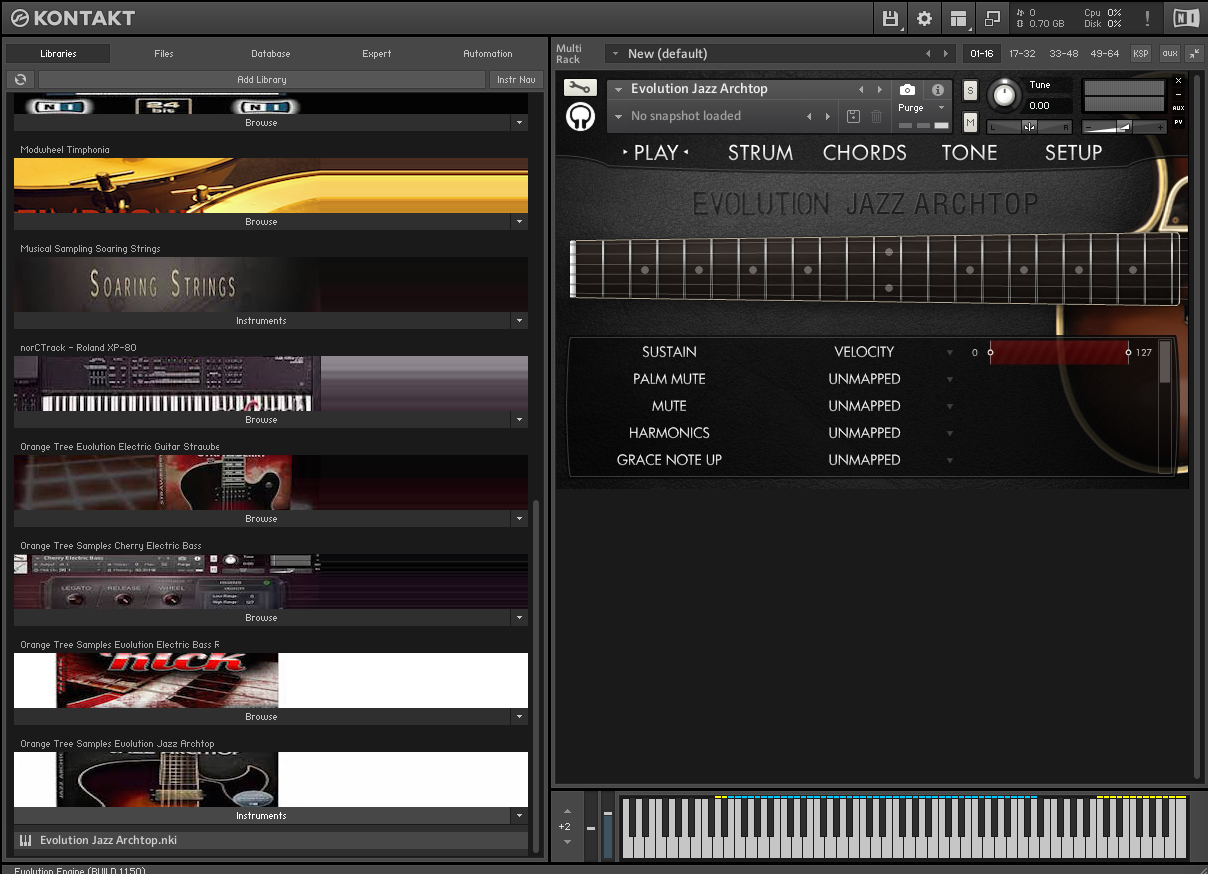Load previous snapshot arrow

click(x=810, y=116)
